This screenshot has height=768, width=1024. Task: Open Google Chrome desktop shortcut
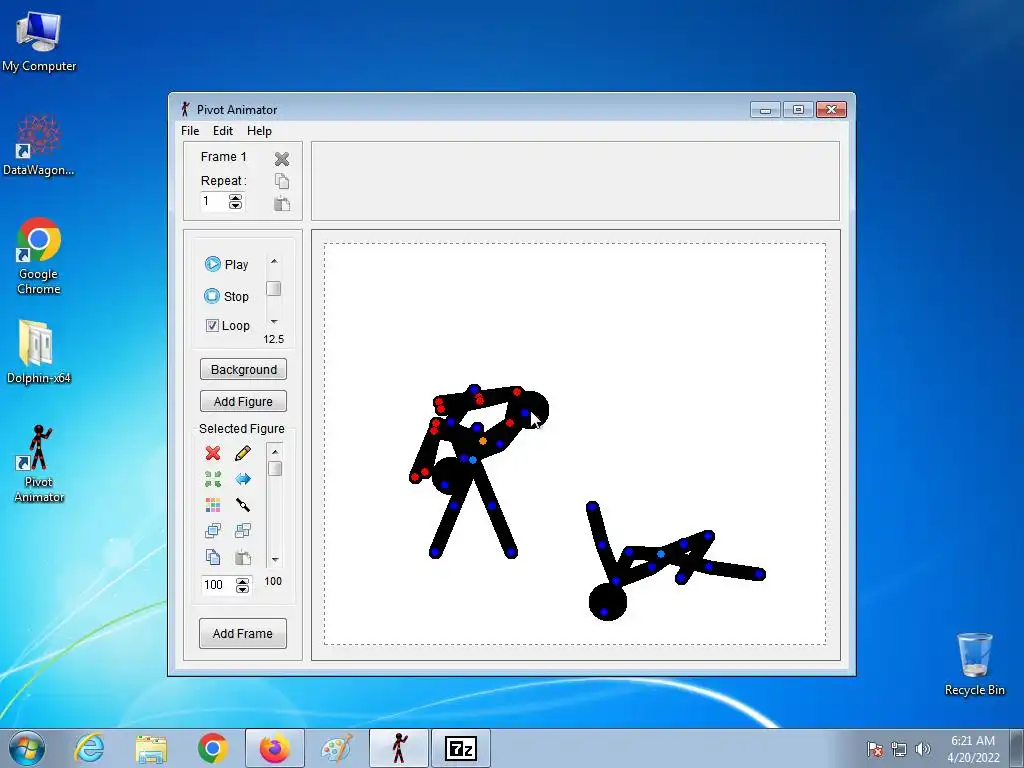pos(39,256)
